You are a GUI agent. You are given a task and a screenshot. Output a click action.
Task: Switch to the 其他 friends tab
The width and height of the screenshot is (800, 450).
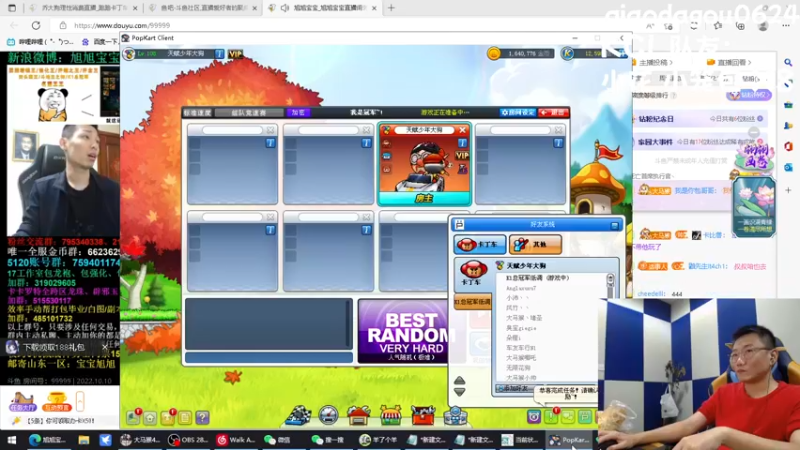(x=535, y=244)
